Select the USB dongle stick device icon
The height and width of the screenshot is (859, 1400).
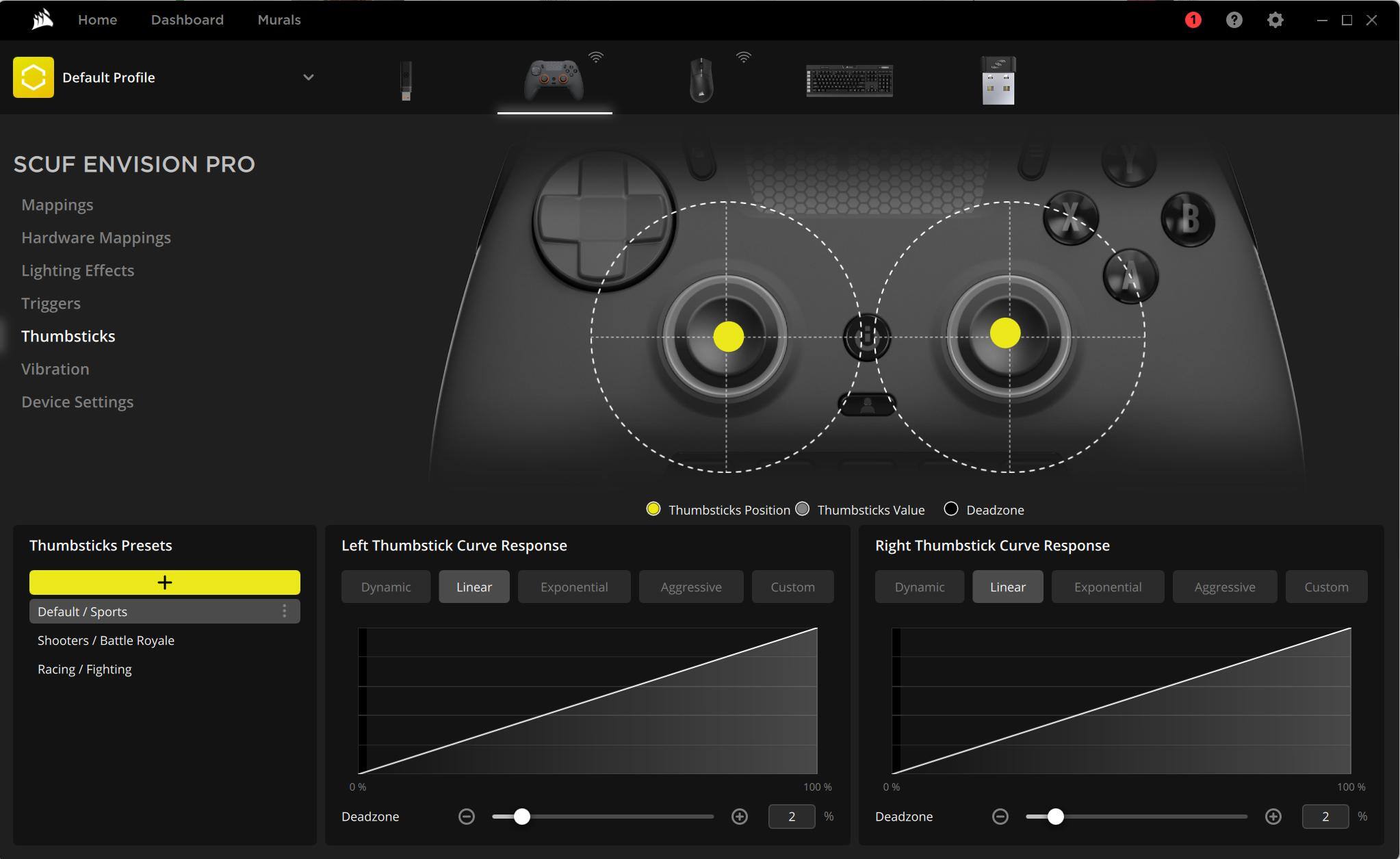point(406,80)
